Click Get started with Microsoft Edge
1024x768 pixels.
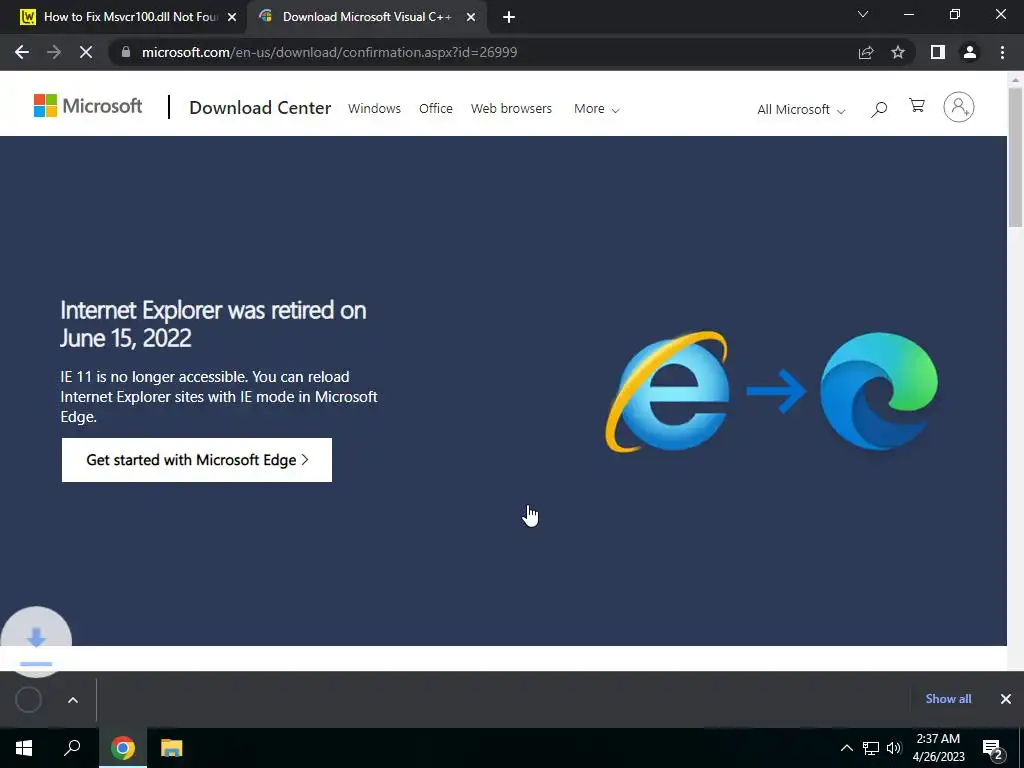click(x=197, y=460)
